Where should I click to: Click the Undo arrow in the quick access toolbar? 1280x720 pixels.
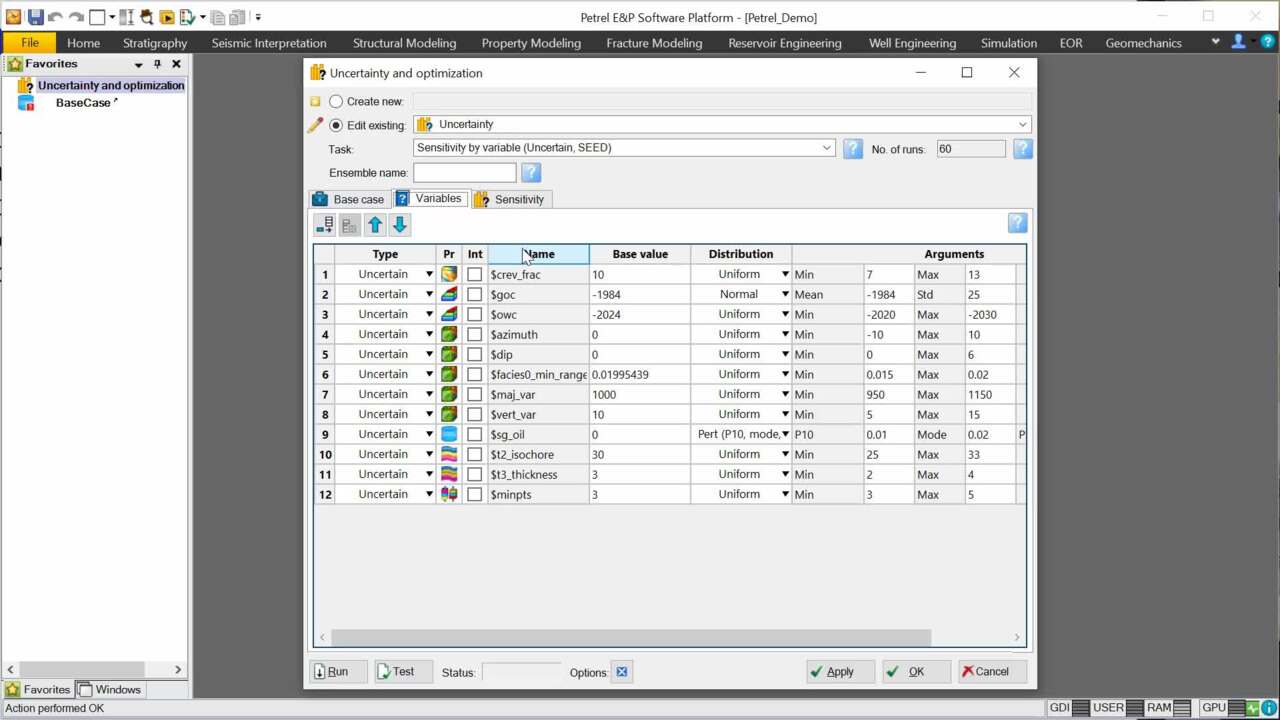pyautogui.click(x=56, y=17)
